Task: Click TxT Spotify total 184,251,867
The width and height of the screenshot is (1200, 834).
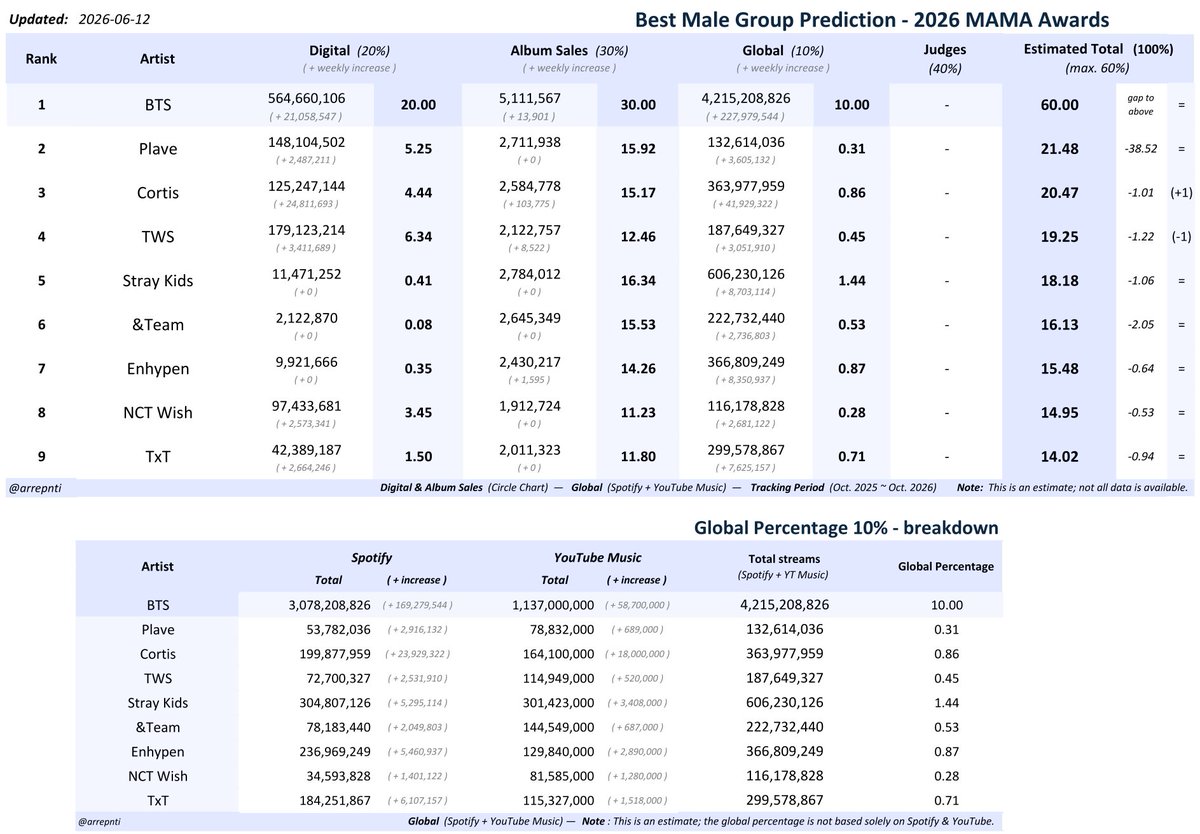Action: pos(335,800)
